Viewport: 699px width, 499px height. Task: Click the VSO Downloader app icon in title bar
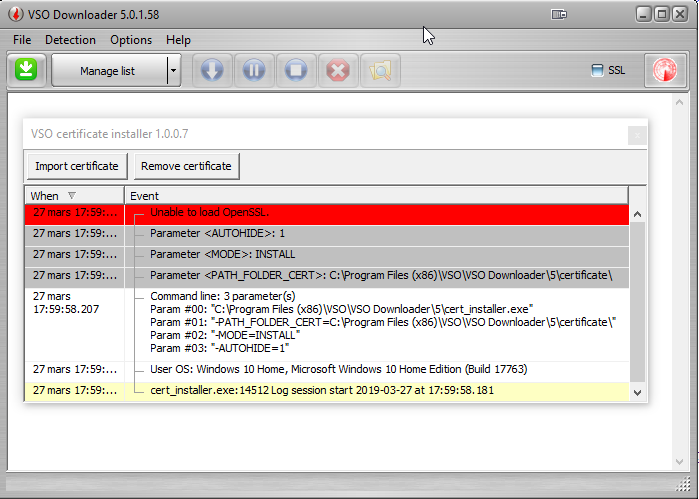coord(16,14)
